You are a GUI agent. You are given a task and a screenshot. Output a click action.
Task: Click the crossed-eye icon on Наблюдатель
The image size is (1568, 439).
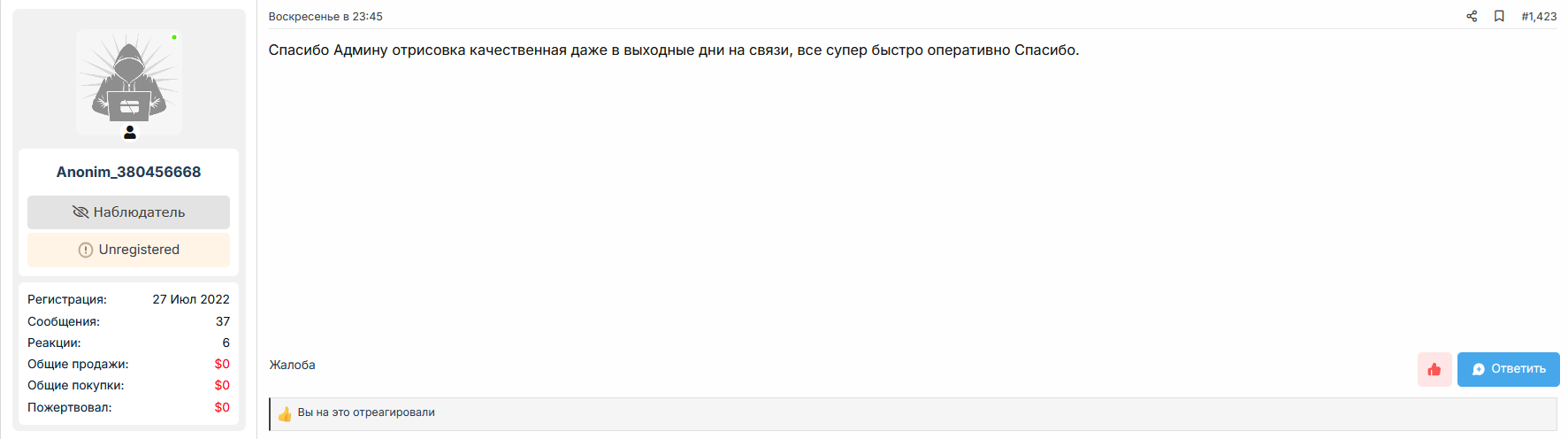click(x=80, y=212)
